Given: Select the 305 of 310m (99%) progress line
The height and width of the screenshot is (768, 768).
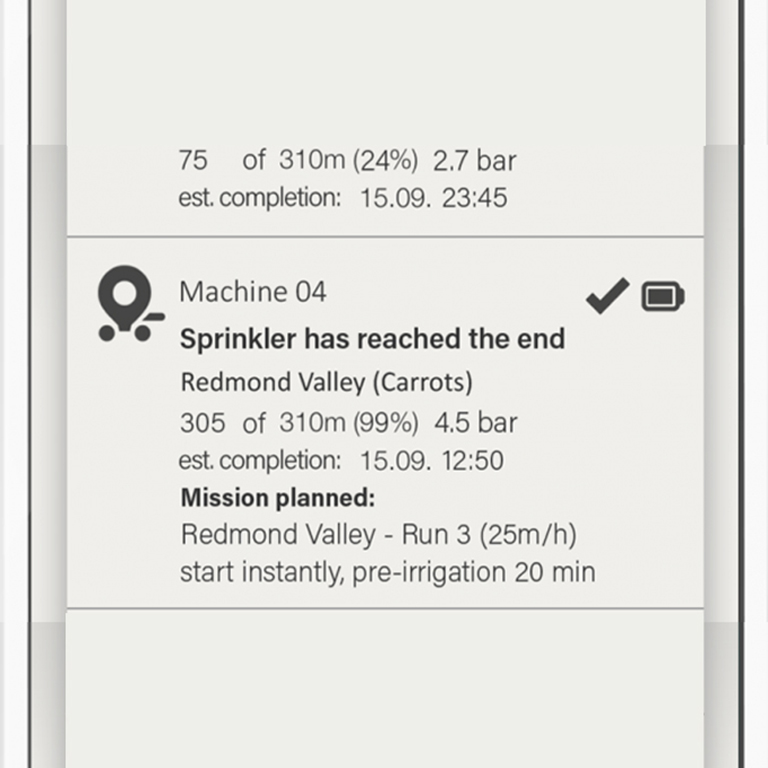Looking at the screenshot, I should click(x=299, y=423).
